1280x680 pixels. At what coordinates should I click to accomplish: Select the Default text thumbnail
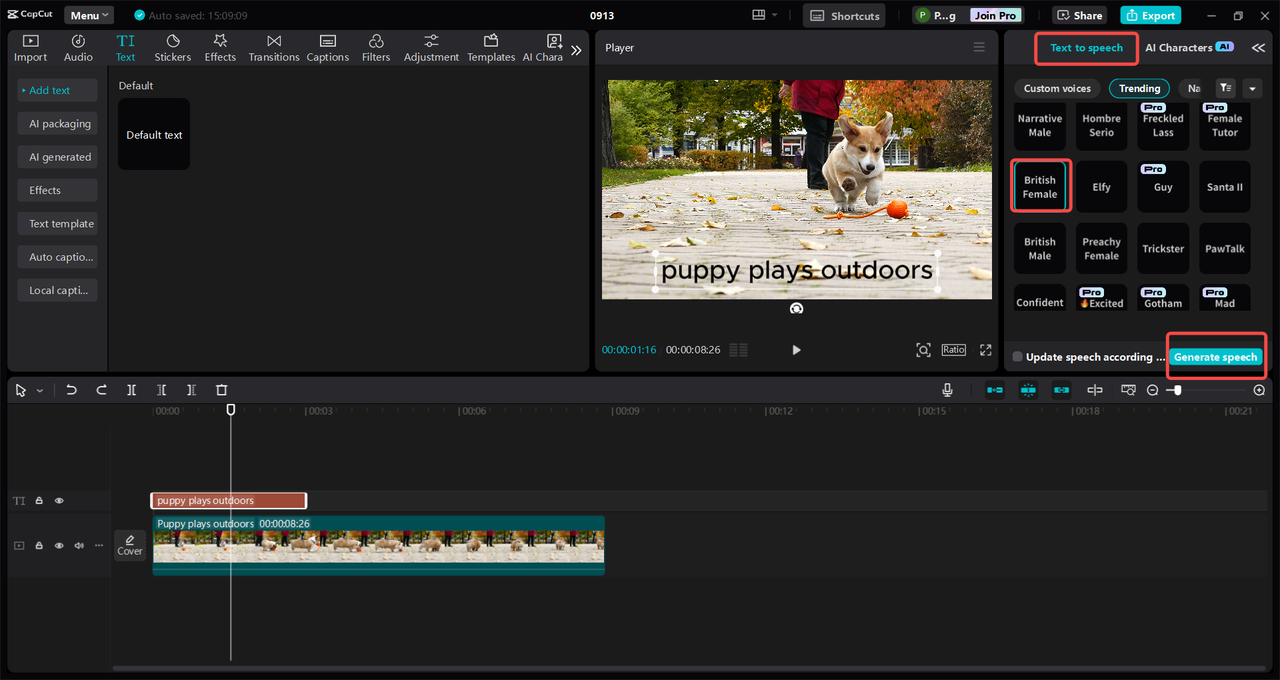pos(154,134)
